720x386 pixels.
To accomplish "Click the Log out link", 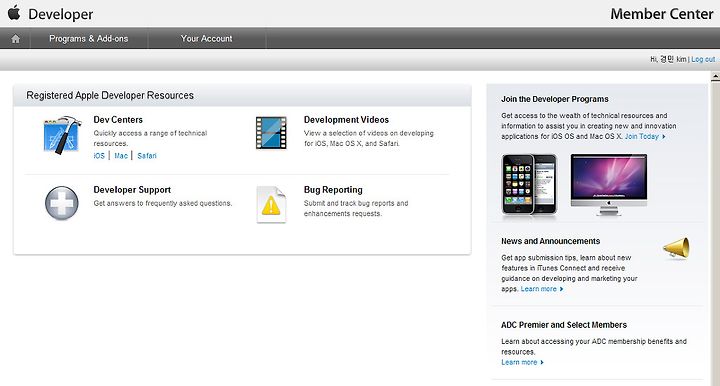I will (703, 59).
